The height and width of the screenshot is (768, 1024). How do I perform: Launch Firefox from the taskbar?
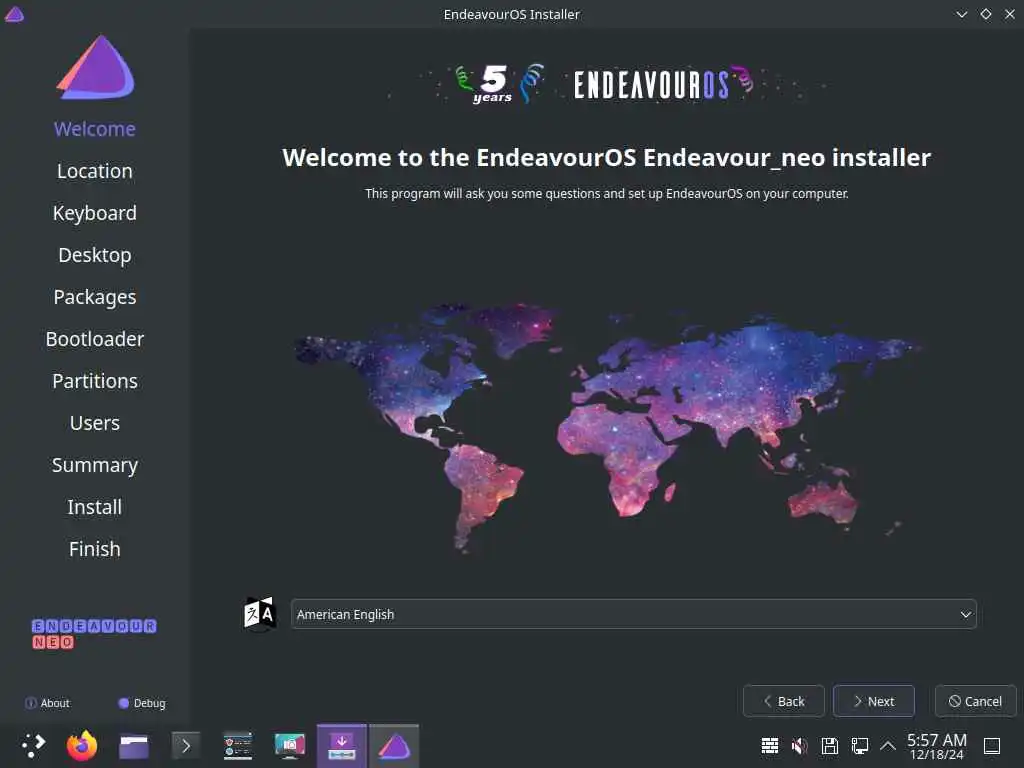click(x=82, y=745)
